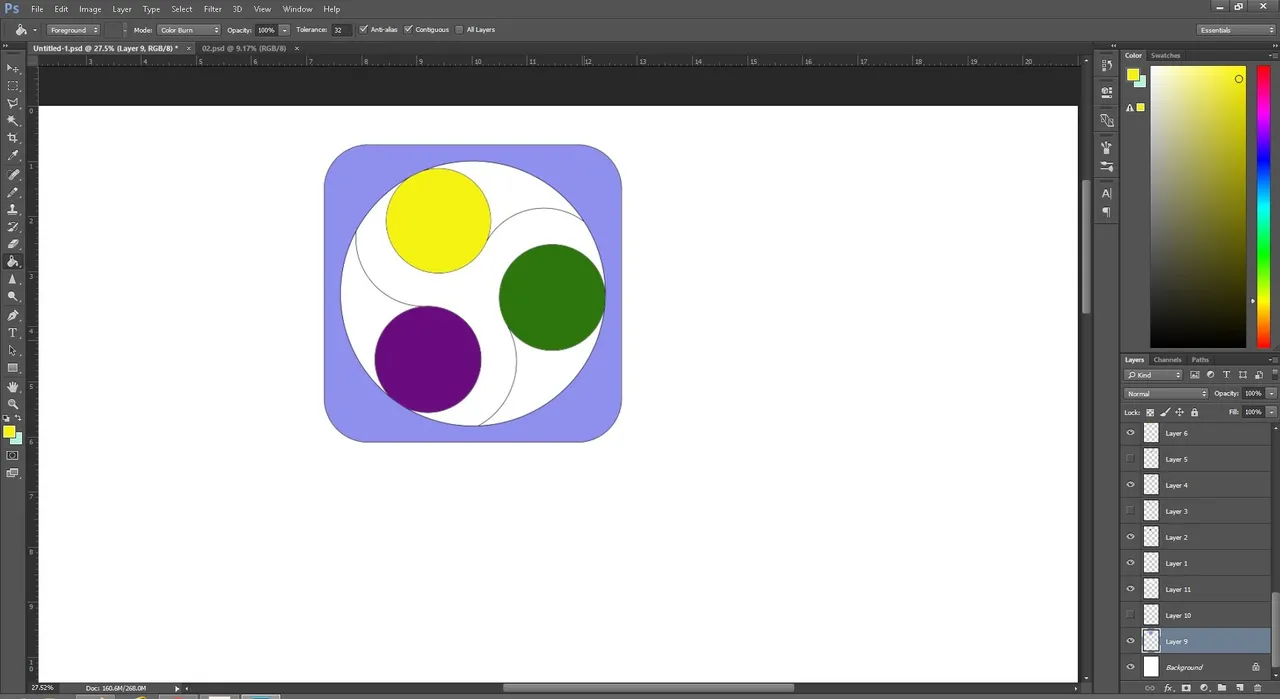This screenshot has width=1280, height=699.
Task: Select the Zoom tool
Action: point(13,404)
